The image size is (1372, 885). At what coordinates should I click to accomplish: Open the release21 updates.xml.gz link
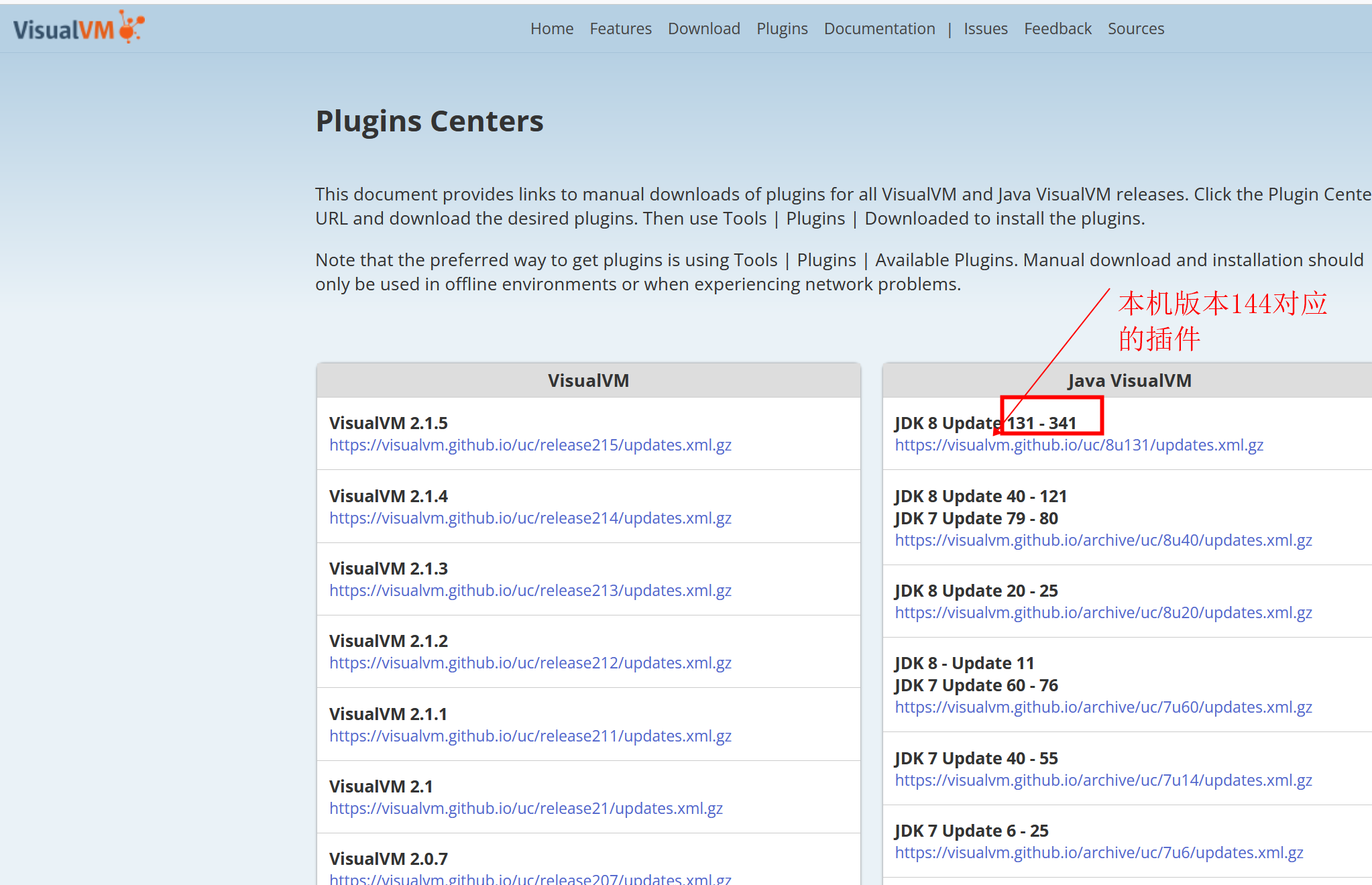(526, 809)
